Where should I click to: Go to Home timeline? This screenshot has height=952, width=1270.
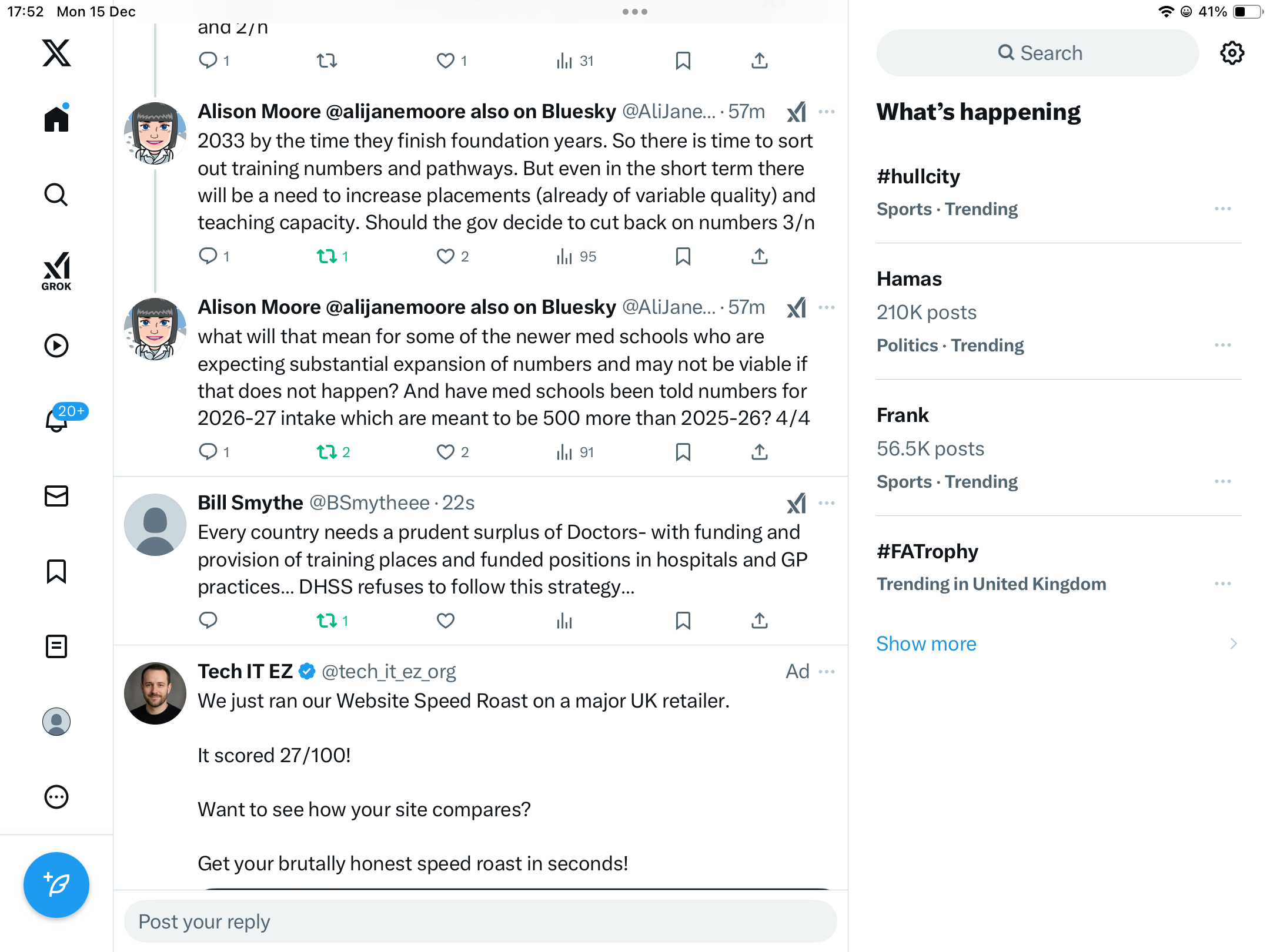tap(56, 119)
